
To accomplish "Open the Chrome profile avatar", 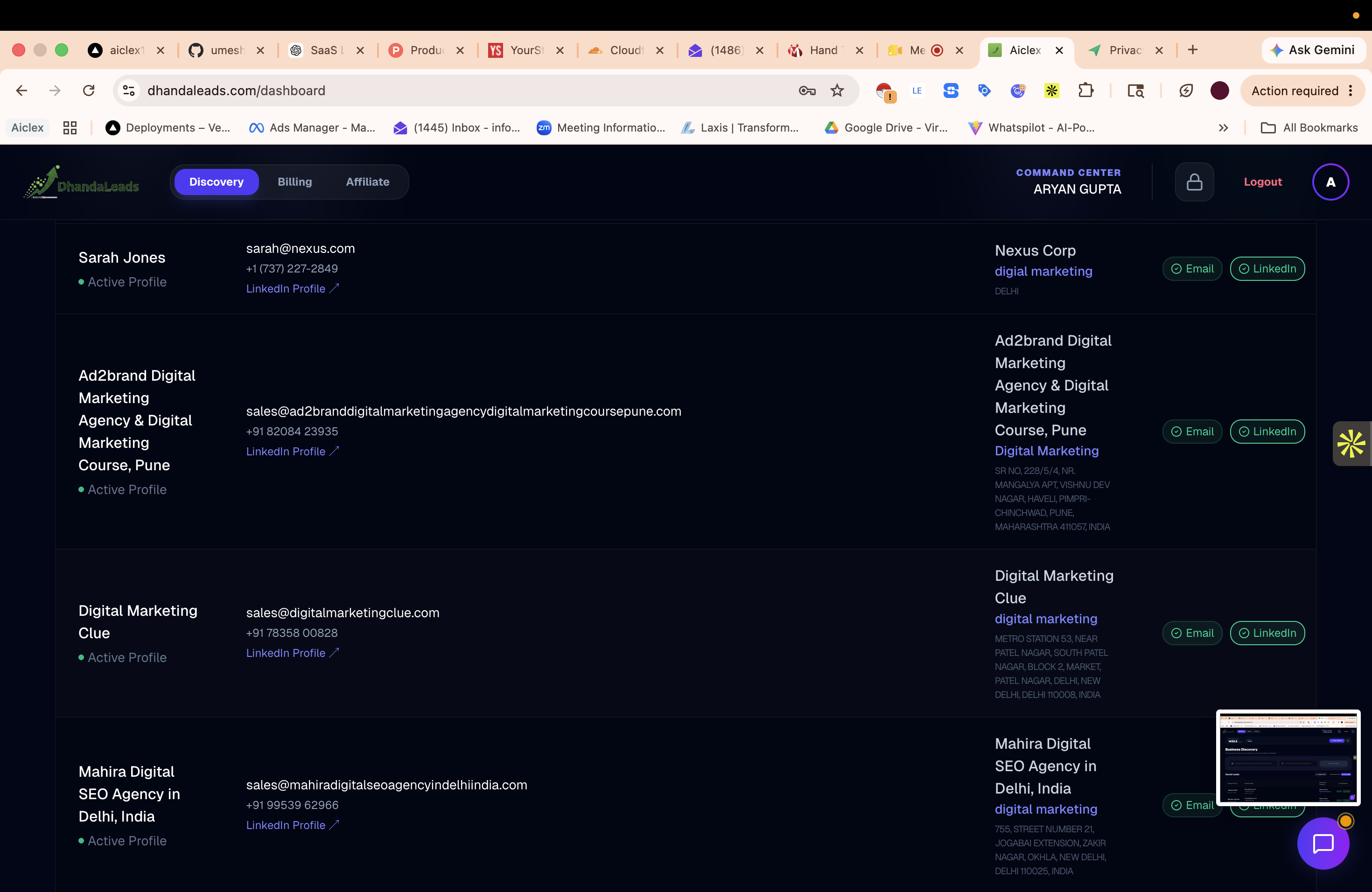I will 1220,91.
